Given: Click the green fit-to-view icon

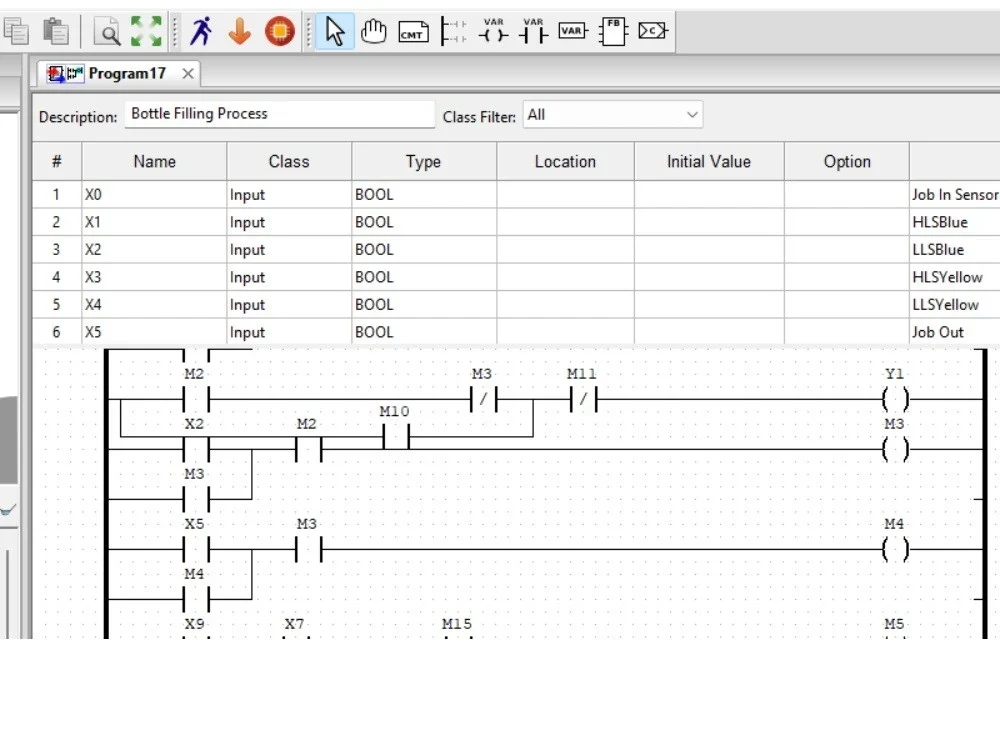Looking at the screenshot, I should (x=146, y=31).
